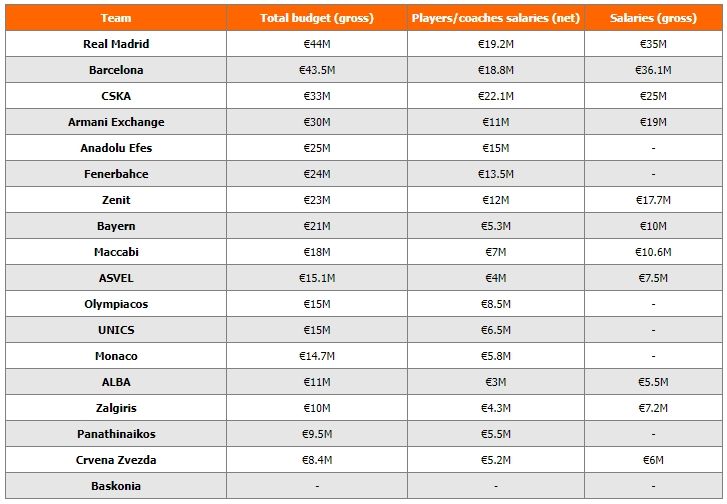This screenshot has height=504, width=727.
Task: Select Maccabi's €10.6M gross salaries cell
Action: point(653,252)
